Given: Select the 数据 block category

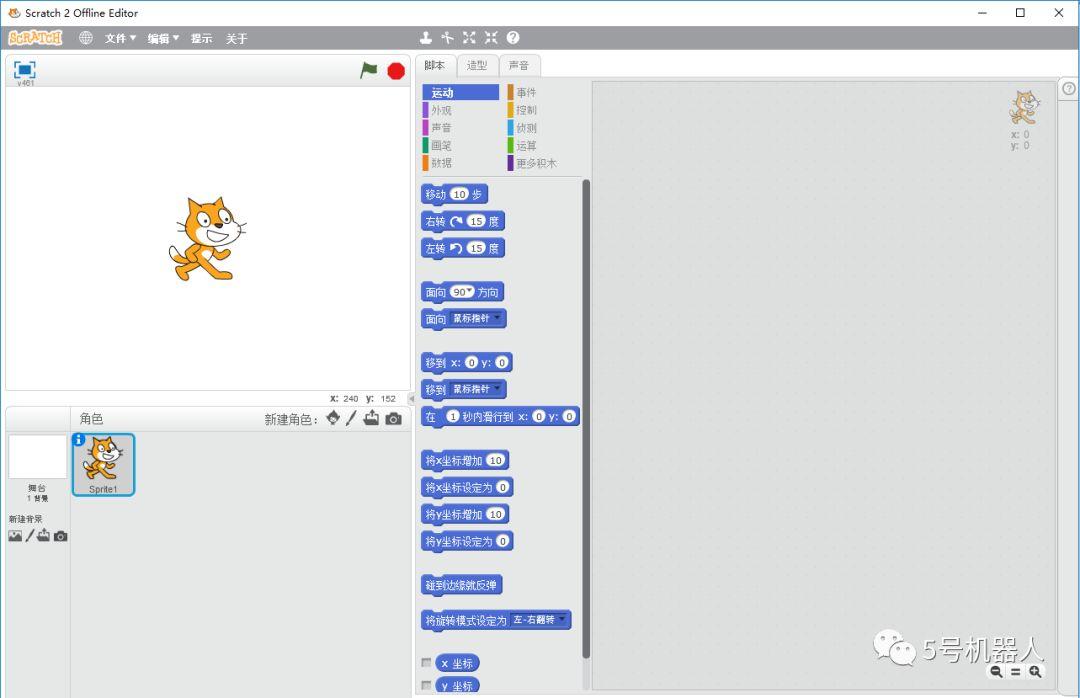Looking at the screenshot, I should (460, 163).
